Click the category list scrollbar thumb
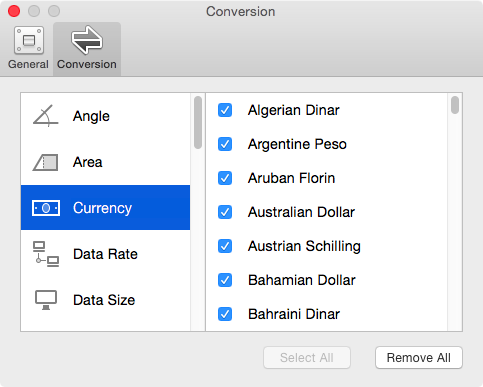483x387 pixels. (198, 122)
